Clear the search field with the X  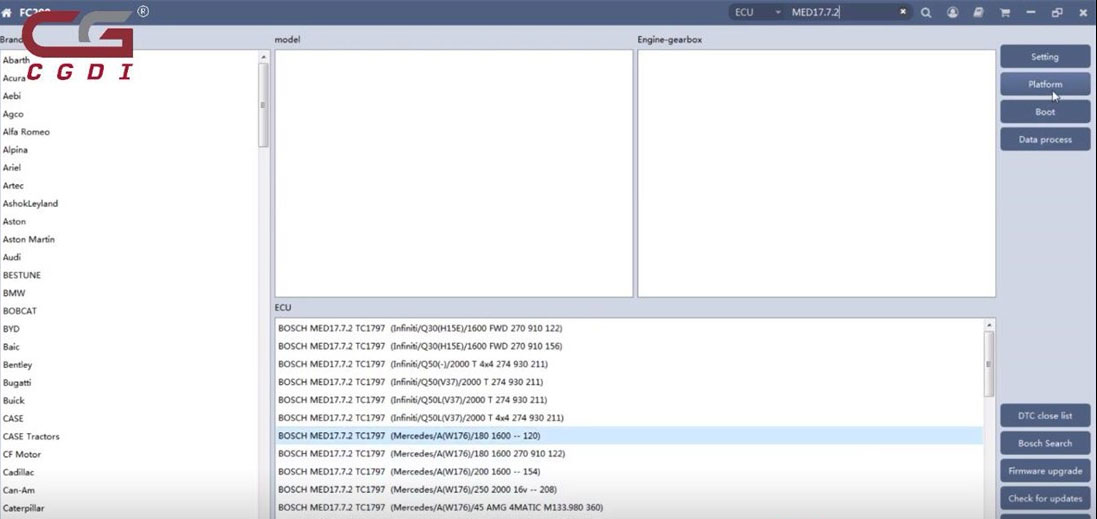[x=903, y=12]
